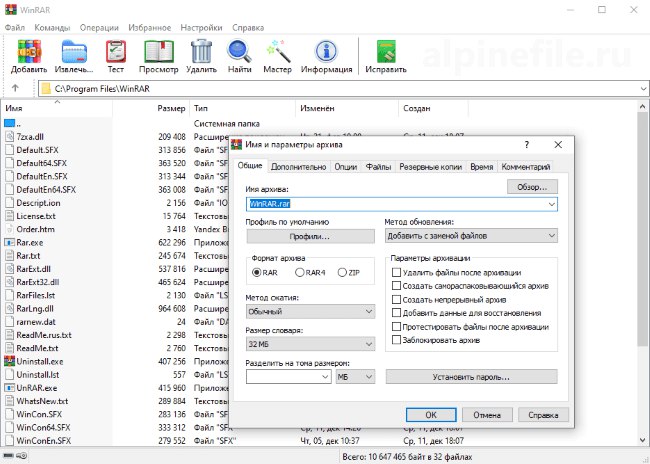650x464 pixels.
Task: Click the Отмена cancel button
Action: coord(487,415)
